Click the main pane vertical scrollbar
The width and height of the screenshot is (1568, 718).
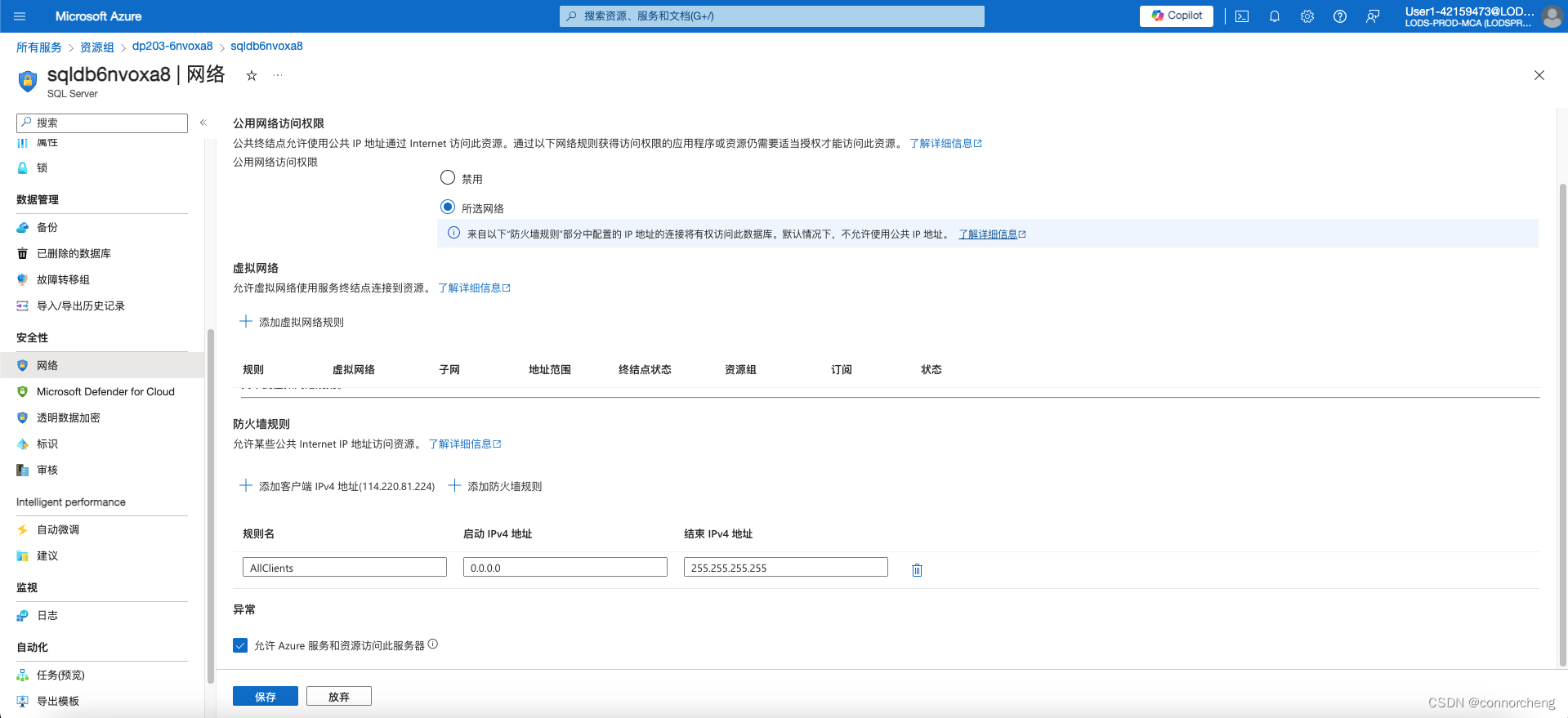pyautogui.click(x=1562, y=425)
